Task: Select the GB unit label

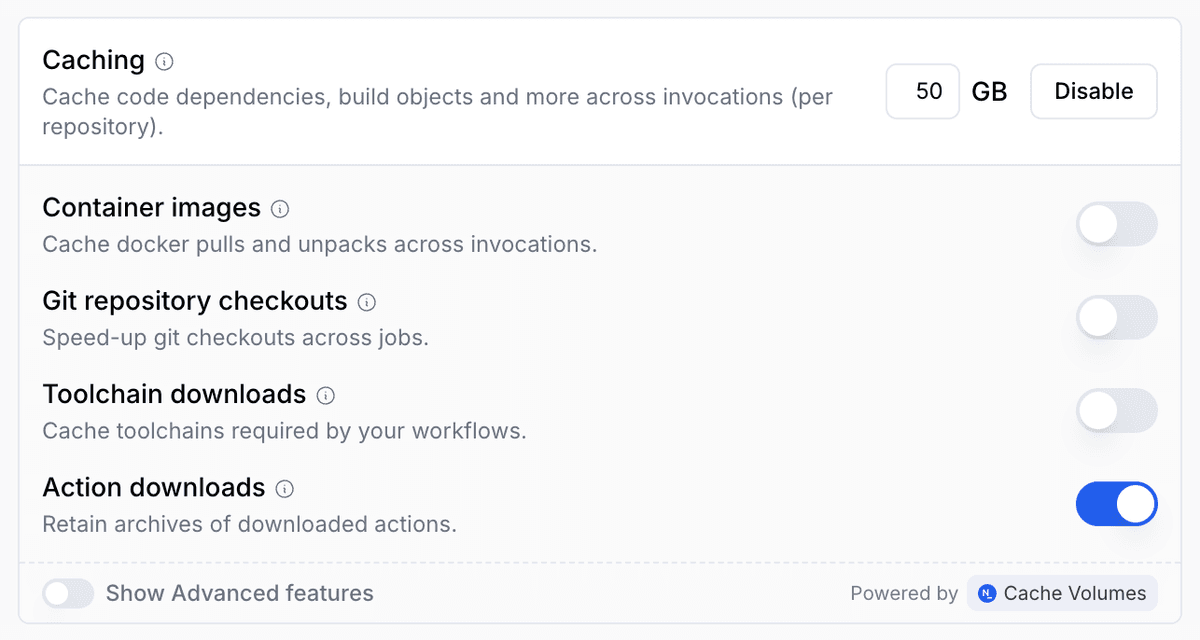Action: [x=990, y=91]
